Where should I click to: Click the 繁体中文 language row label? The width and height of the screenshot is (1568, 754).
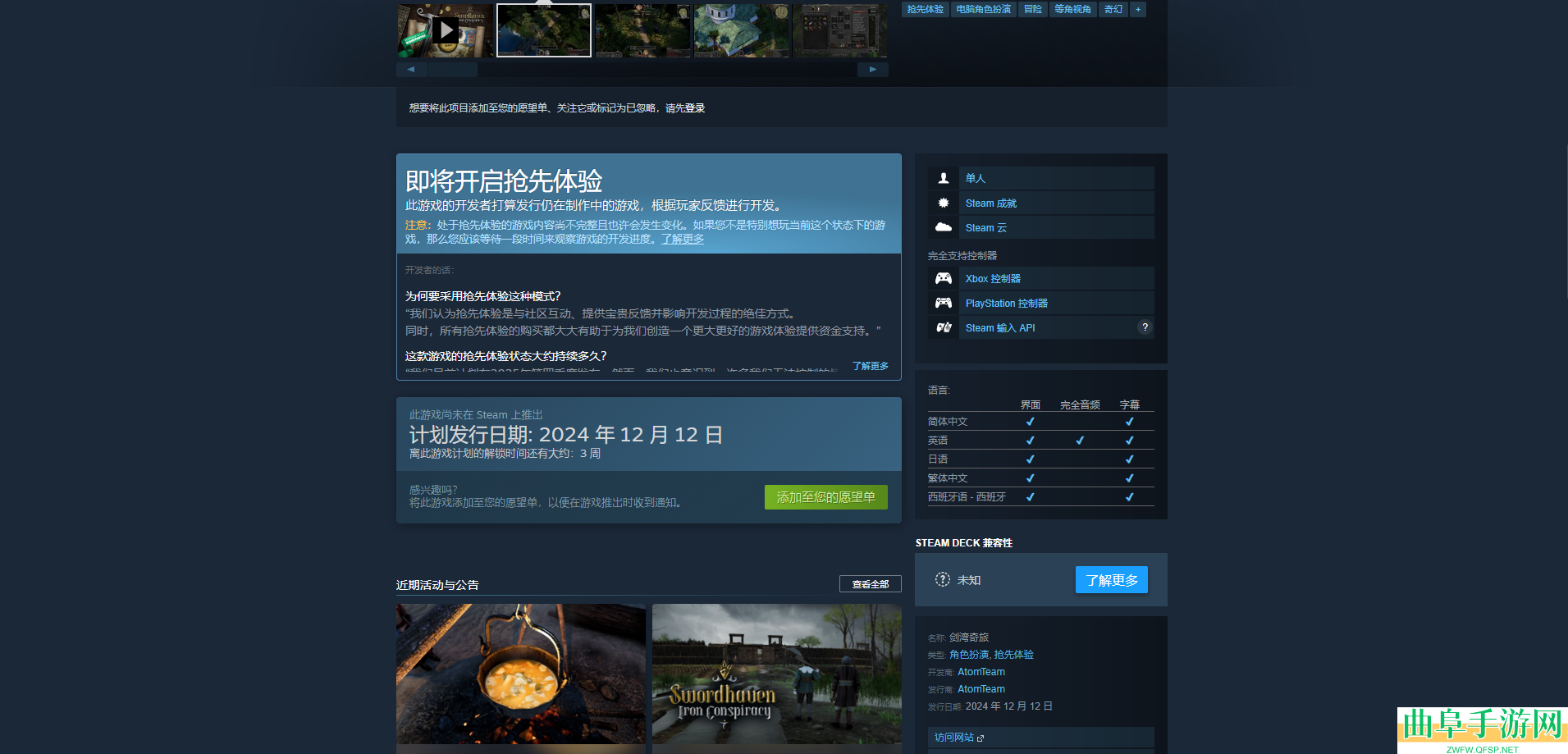(948, 478)
